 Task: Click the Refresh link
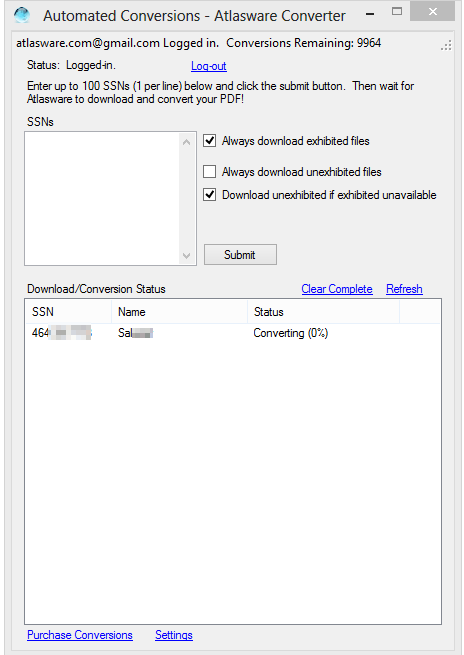tap(404, 289)
